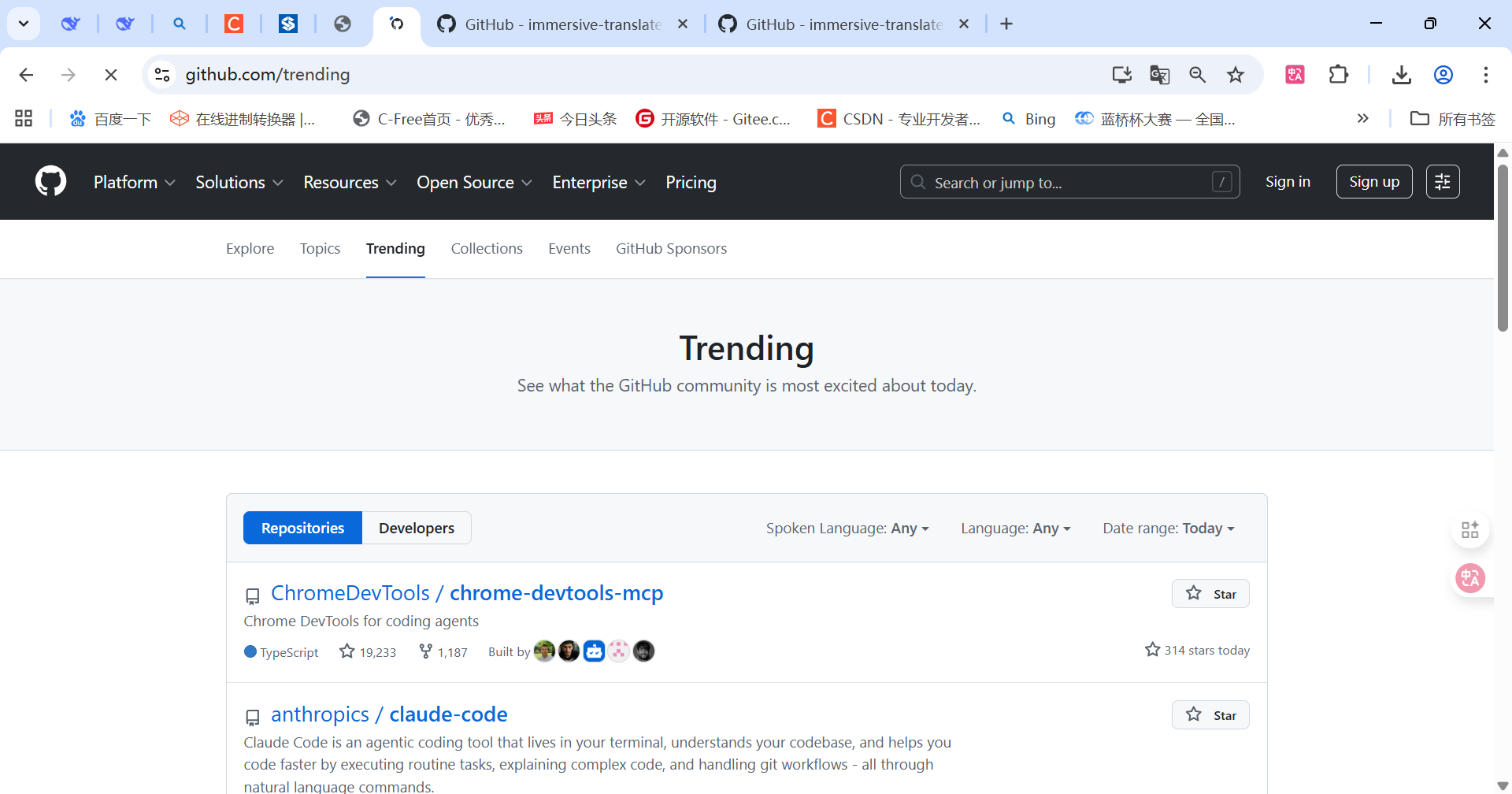Go to the Collections tab
The image size is (1512, 794).
pyautogui.click(x=487, y=248)
